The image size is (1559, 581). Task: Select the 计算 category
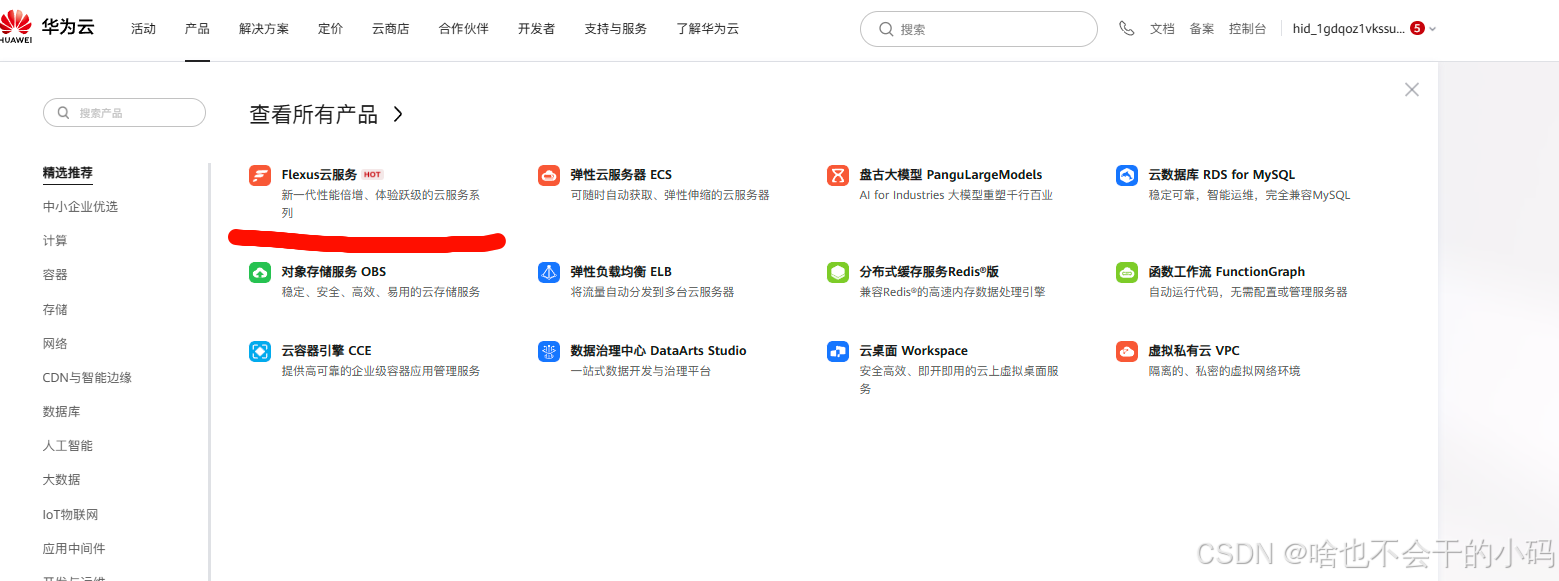point(55,241)
